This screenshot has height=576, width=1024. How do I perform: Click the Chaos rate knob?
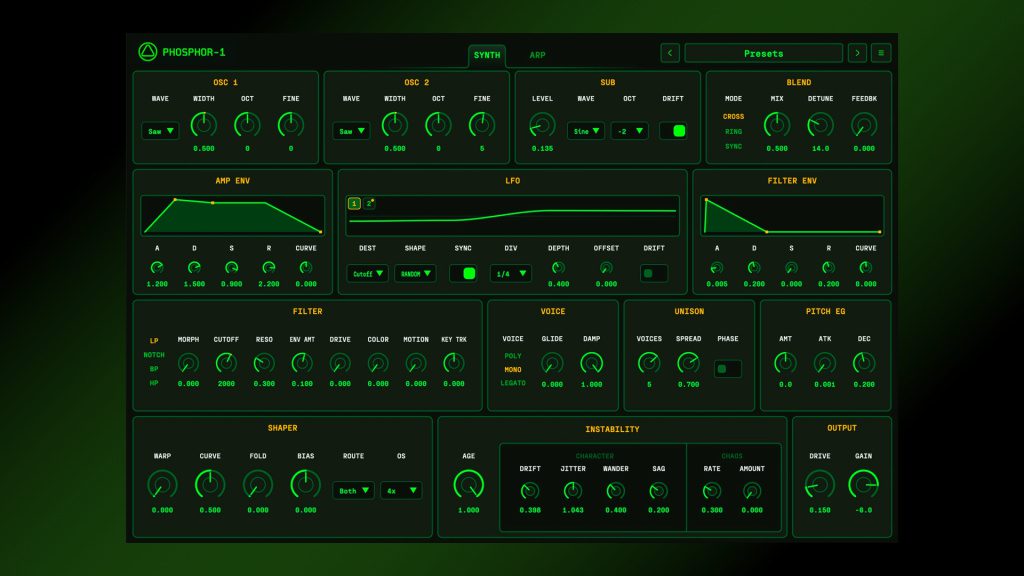pos(712,490)
